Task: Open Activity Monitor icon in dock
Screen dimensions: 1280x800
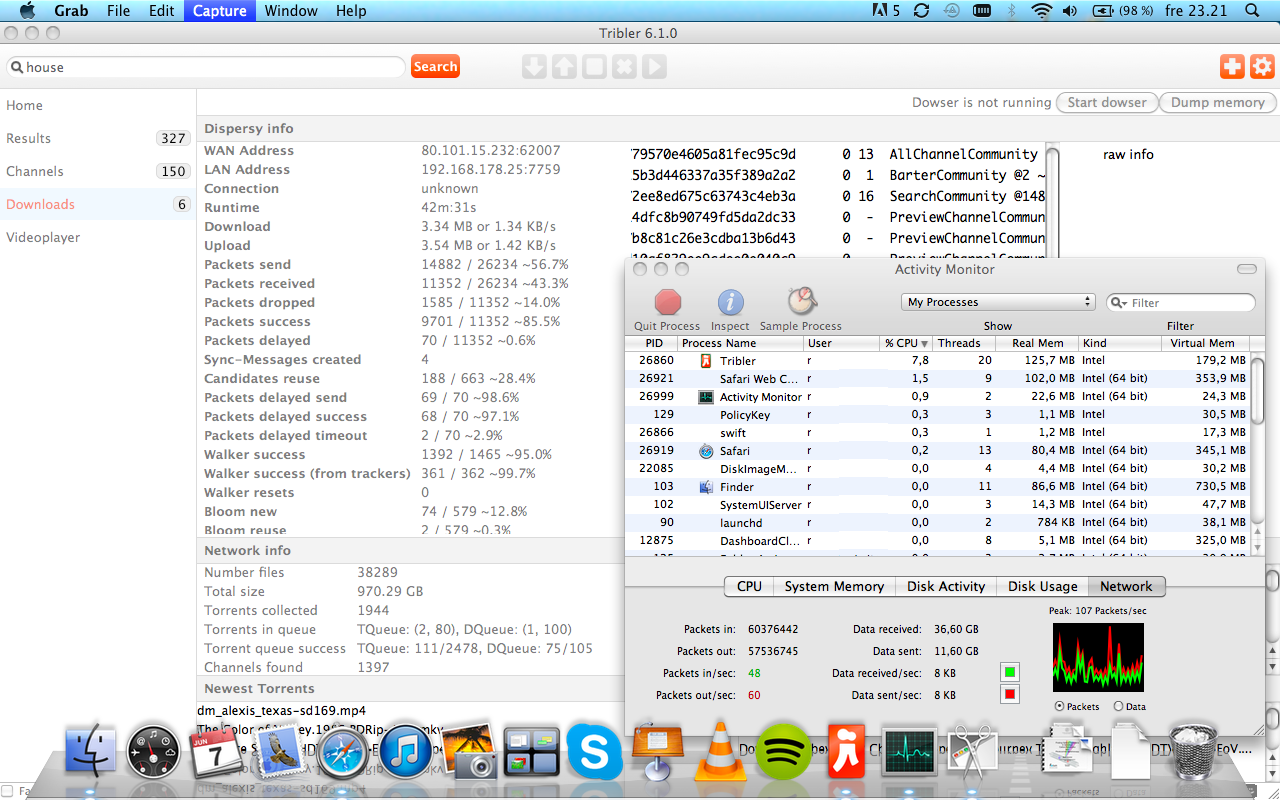Action: tap(909, 751)
